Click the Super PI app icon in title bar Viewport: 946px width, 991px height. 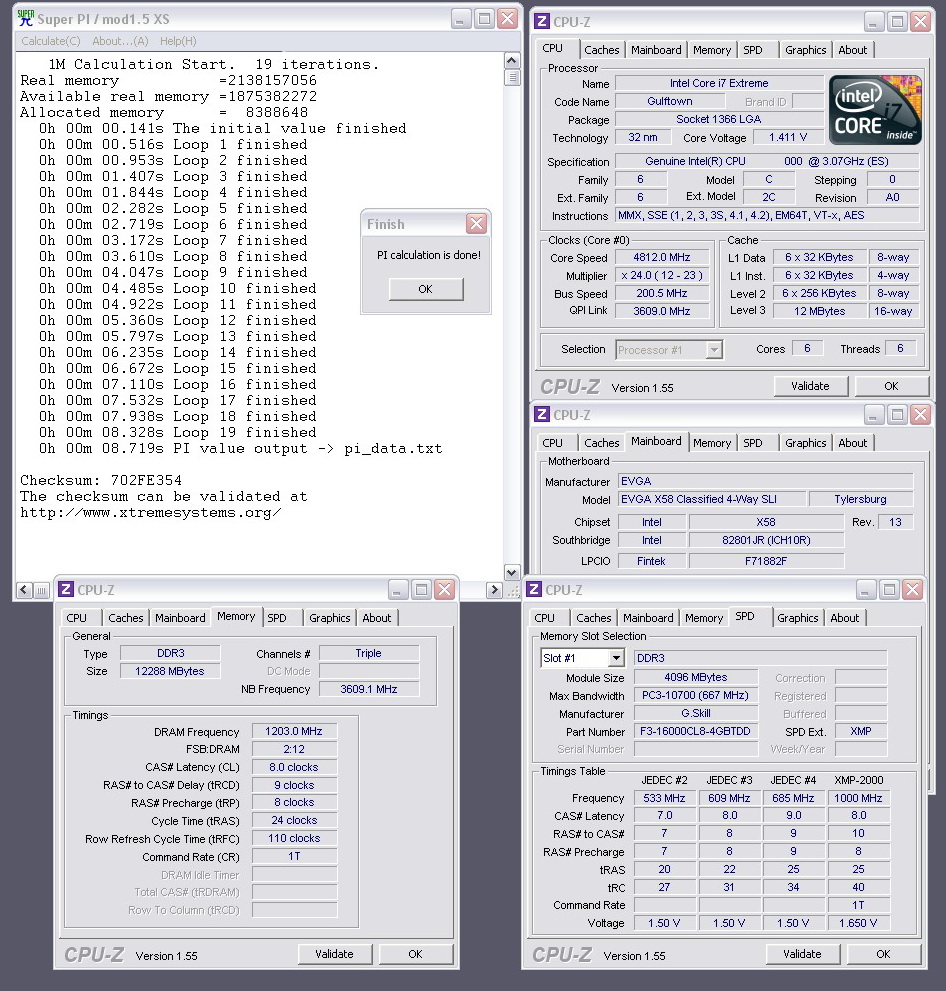[x=25, y=18]
